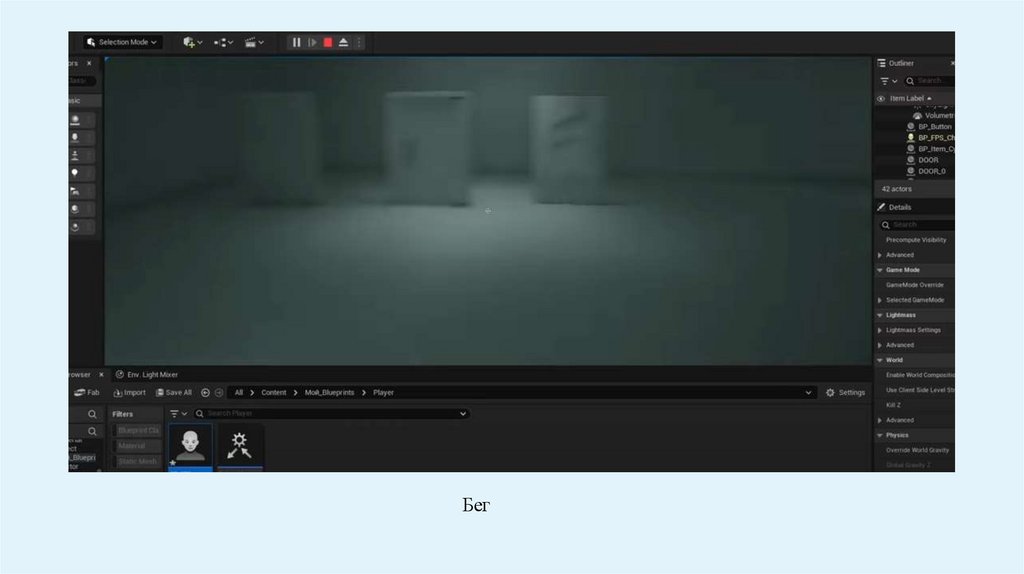Select the character blueprint thumbnail
This screenshot has width=1024, height=574.
[190, 447]
